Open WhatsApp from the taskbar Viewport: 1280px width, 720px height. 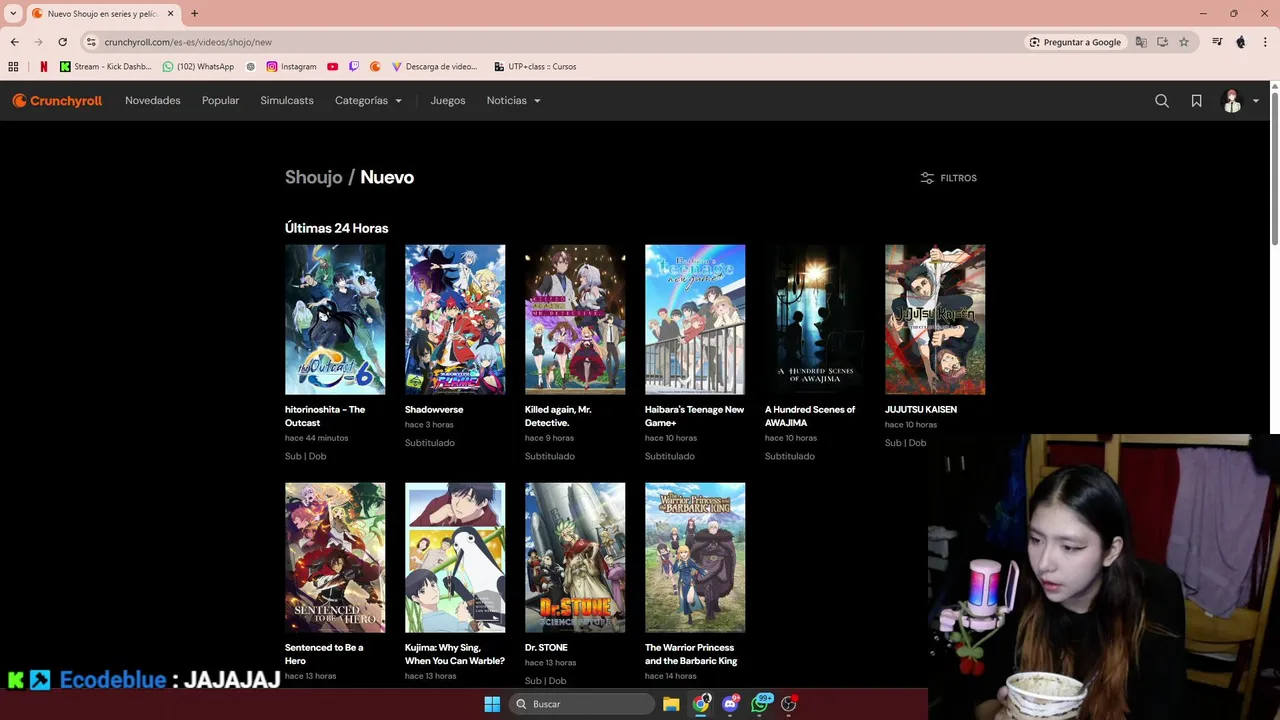click(x=760, y=704)
